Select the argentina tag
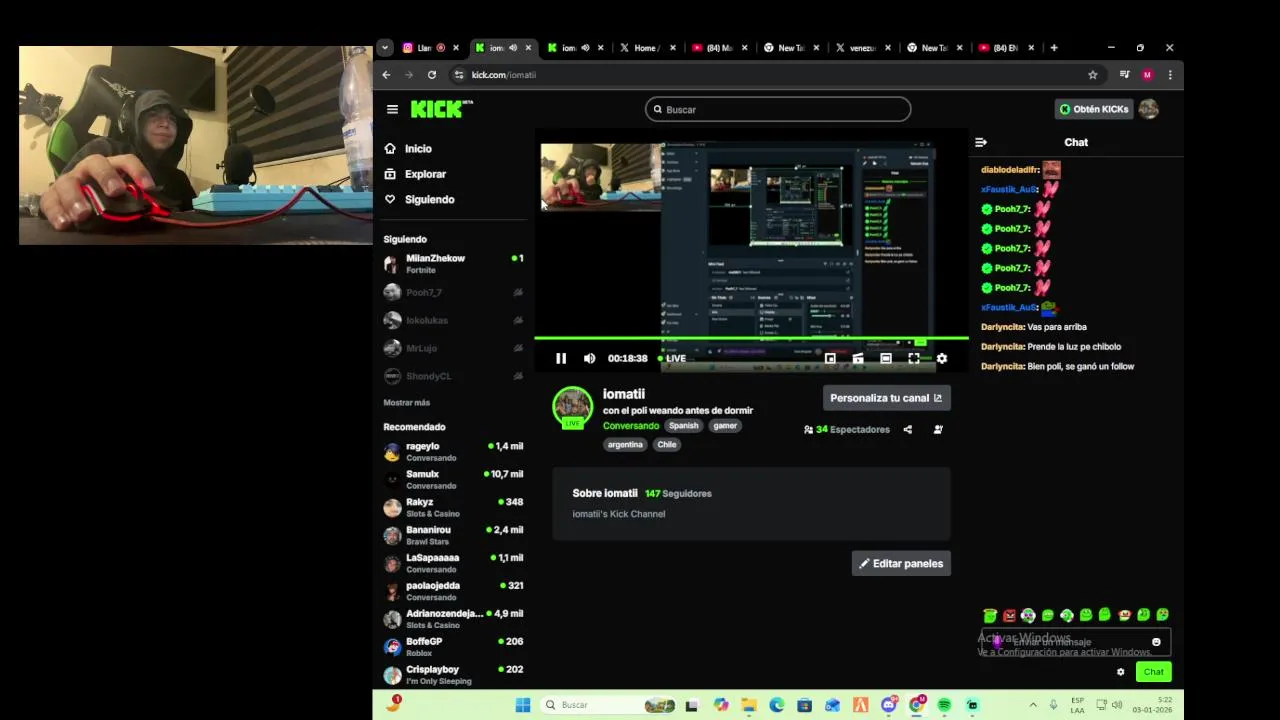The image size is (1280, 720). coord(625,444)
